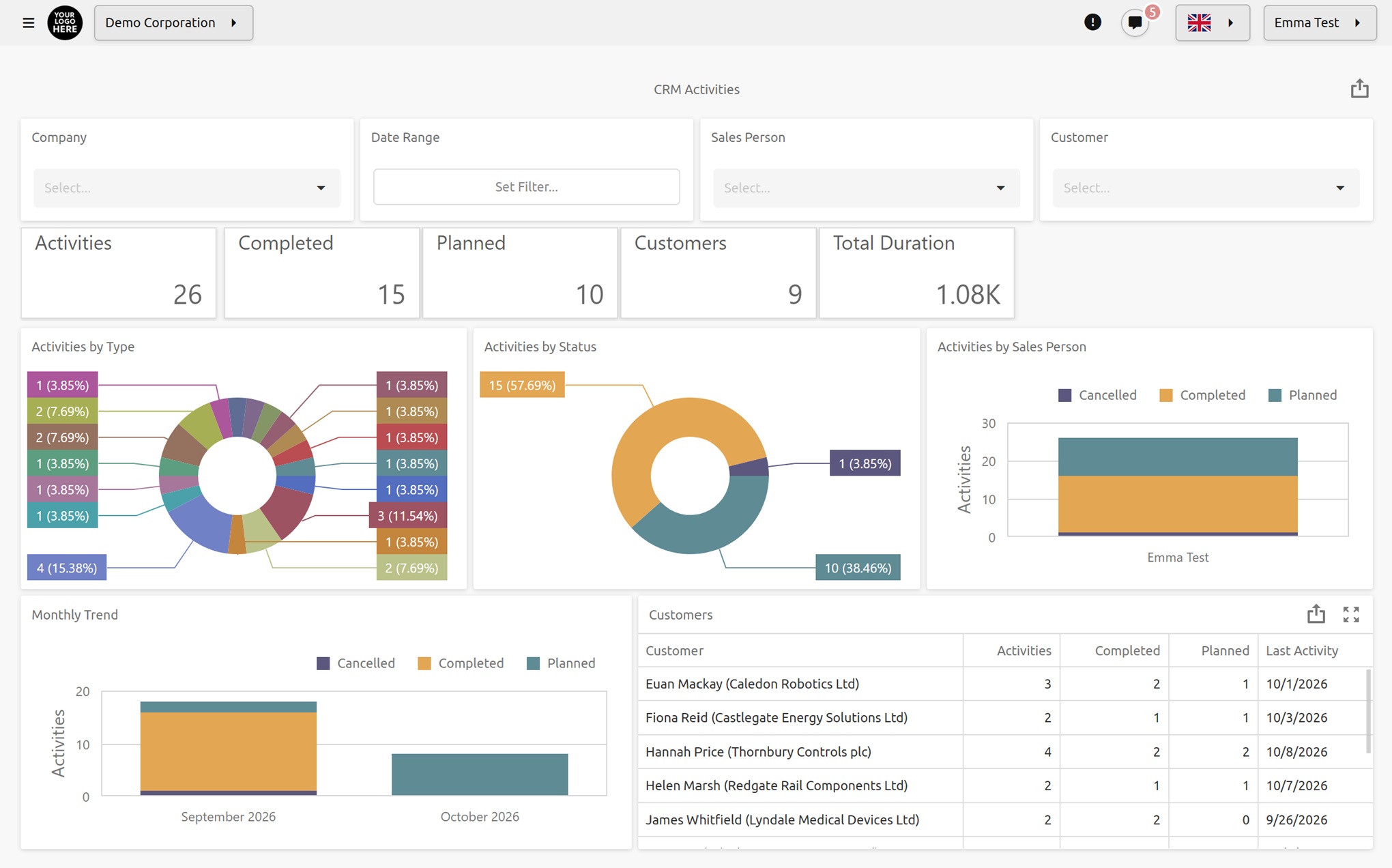Screen dimensions: 1392x868
Task: Sort by the Completed column header
Action: 1114,650
